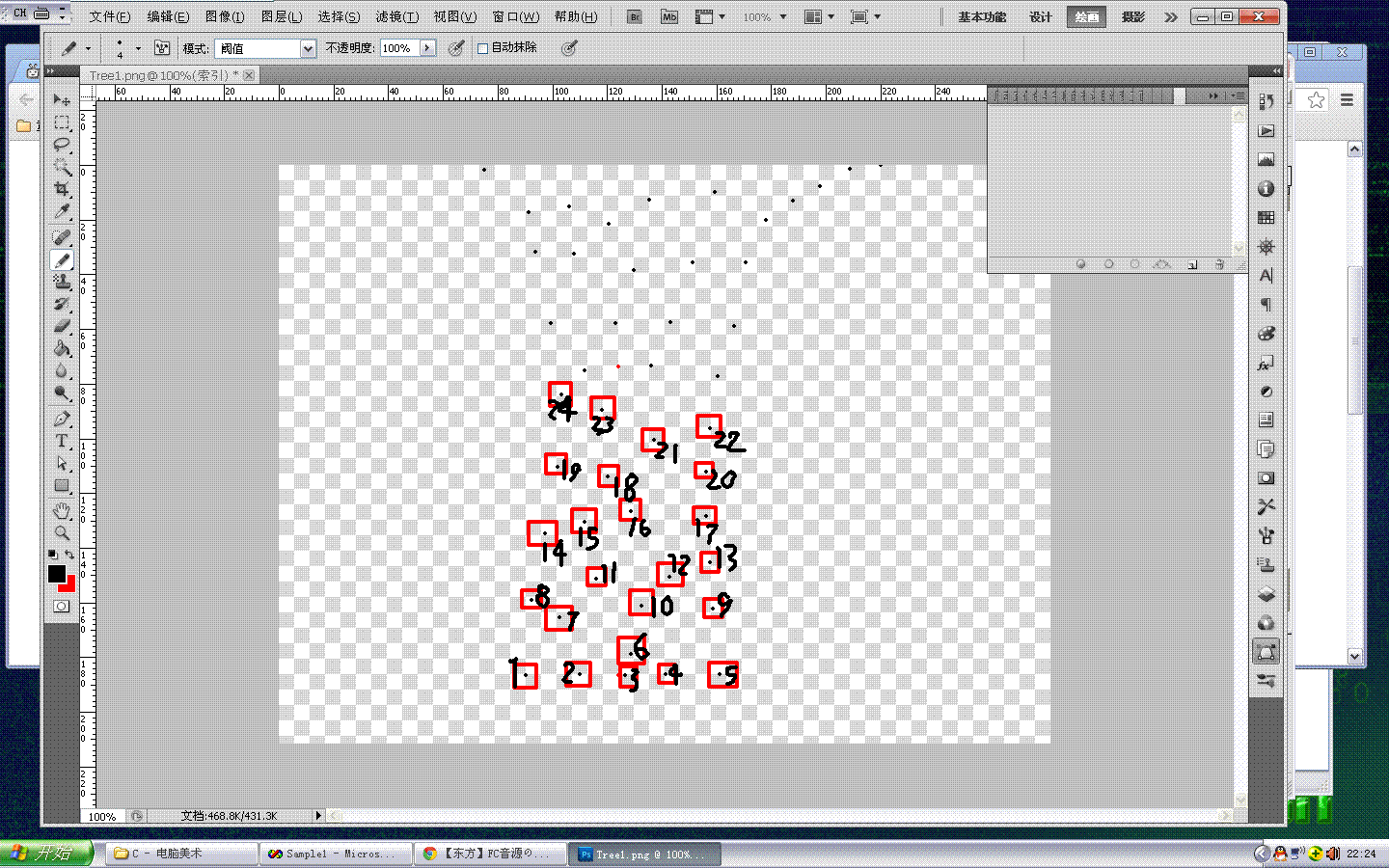Select the Eyedropper tool
The height and width of the screenshot is (868, 1389).
pyautogui.click(x=62, y=211)
